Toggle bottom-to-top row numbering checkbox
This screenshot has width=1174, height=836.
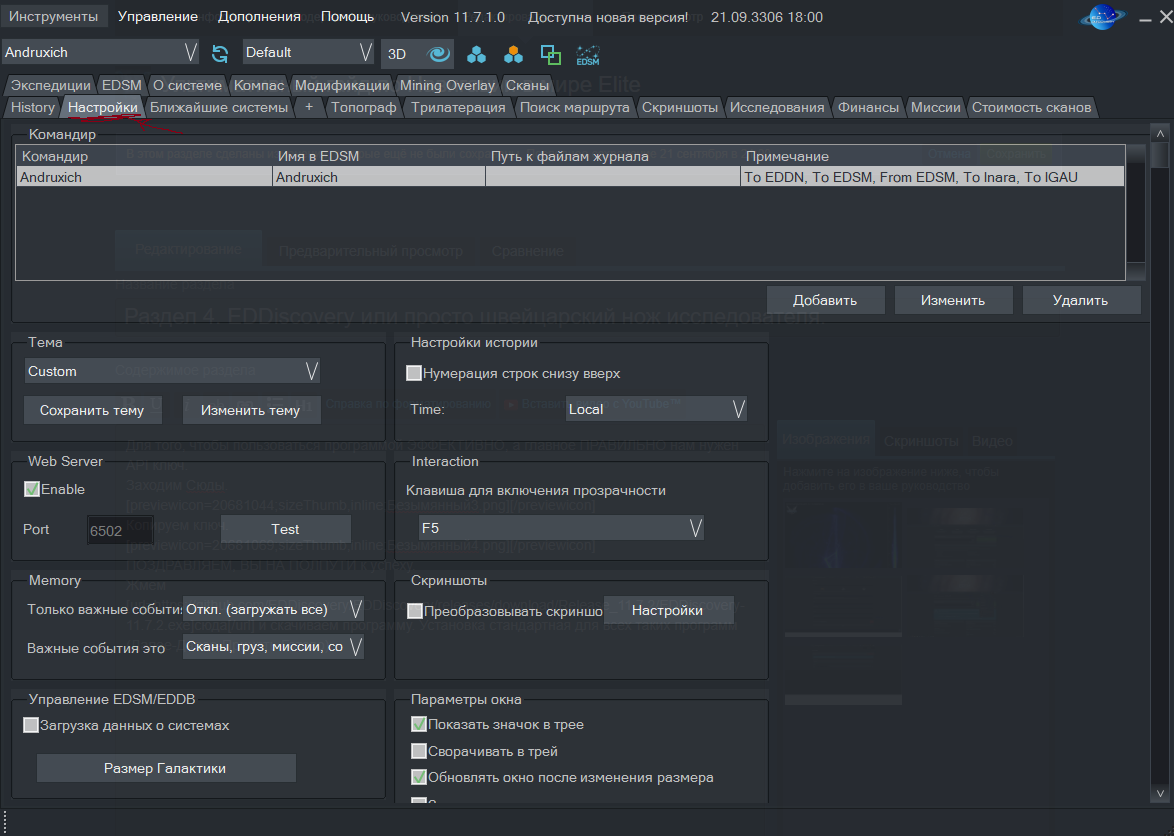click(x=413, y=373)
